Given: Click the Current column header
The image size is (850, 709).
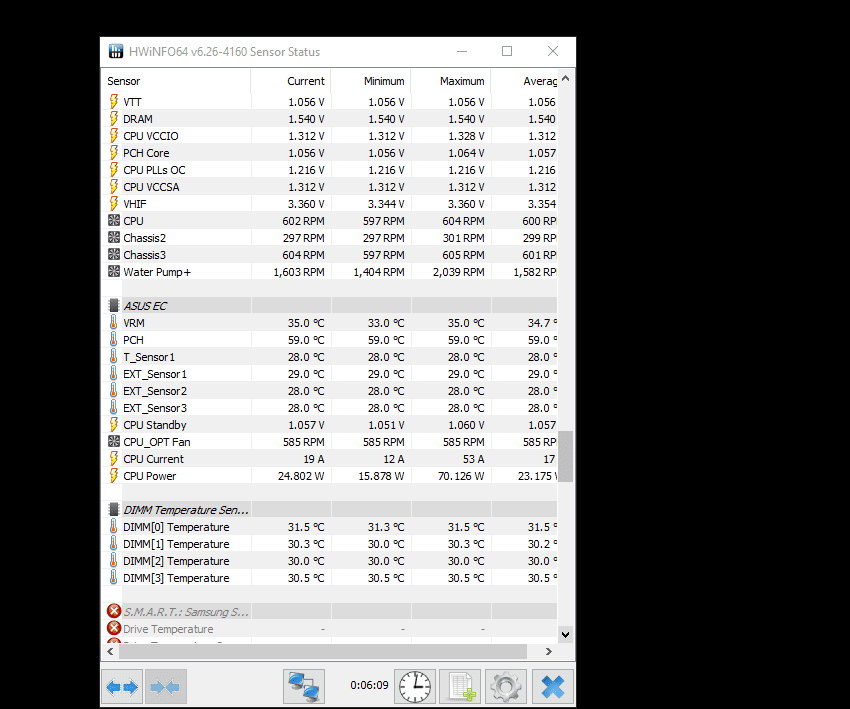Looking at the screenshot, I should 291,81.
